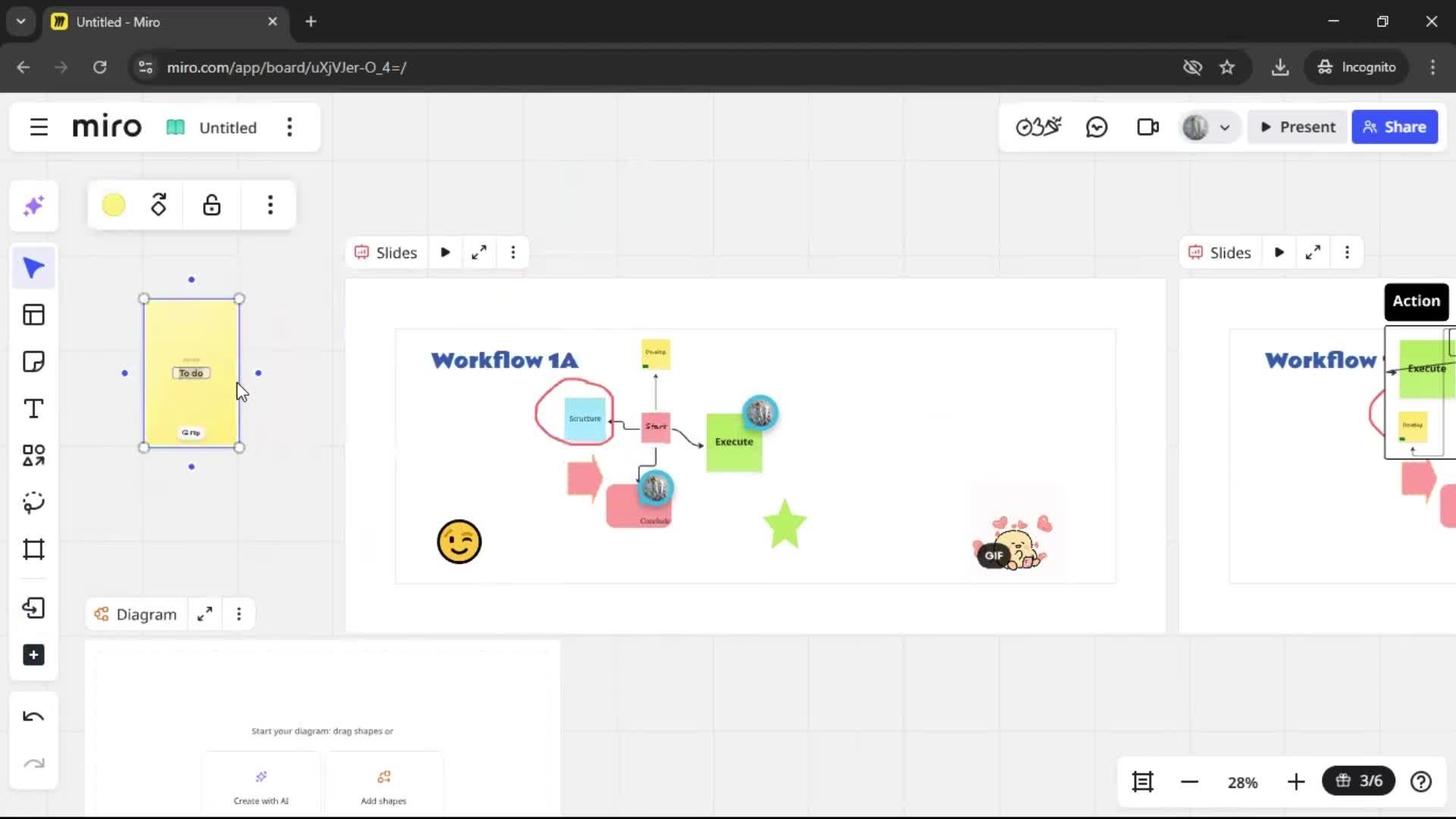The width and height of the screenshot is (1456, 819).
Task: Select the Frame tool
Action: click(33, 550)
